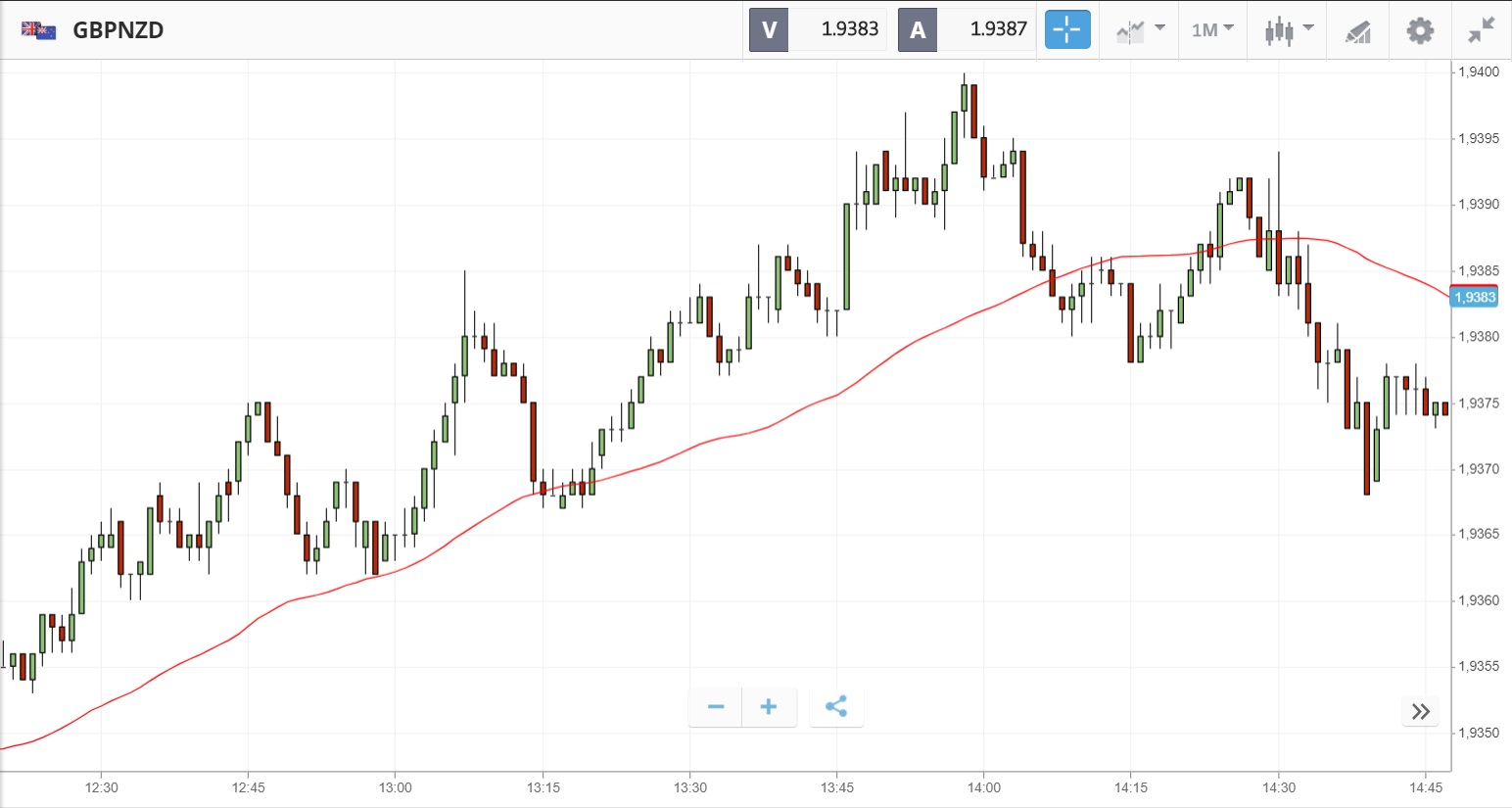Open chart settings gear
Viewport: 1512px width, 808px height.
[x=1420, y=30]
